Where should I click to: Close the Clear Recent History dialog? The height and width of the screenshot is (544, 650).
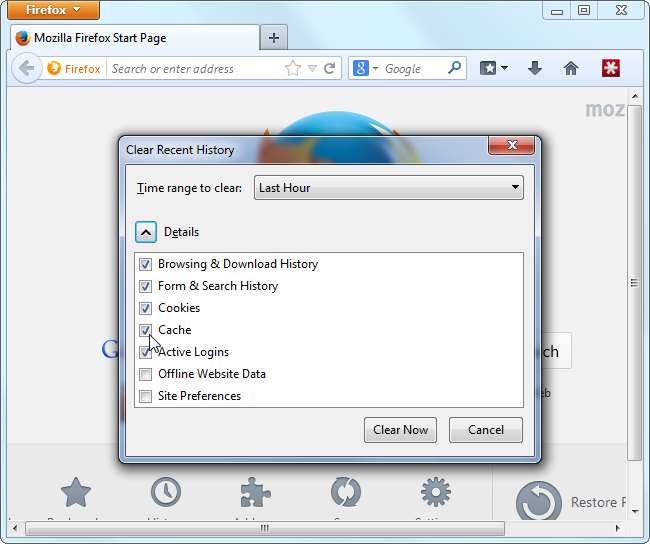pyautogui.click(x=512, y=145)
